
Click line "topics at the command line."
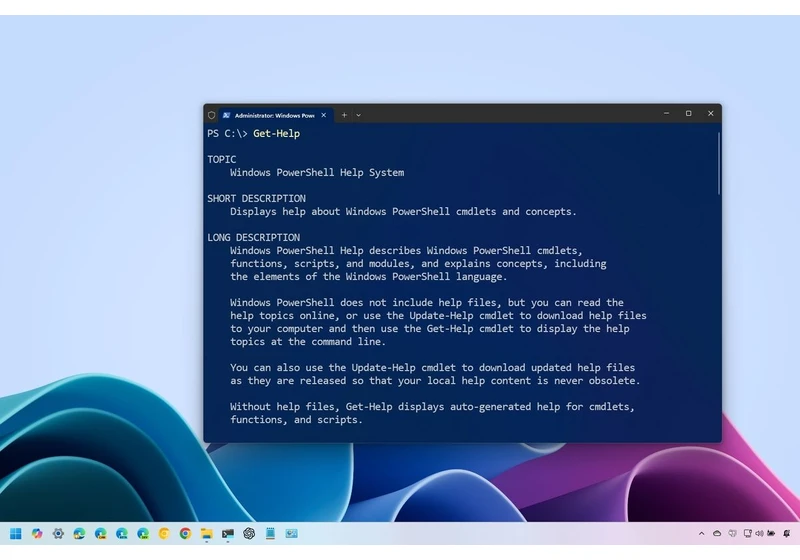point(308,342)
